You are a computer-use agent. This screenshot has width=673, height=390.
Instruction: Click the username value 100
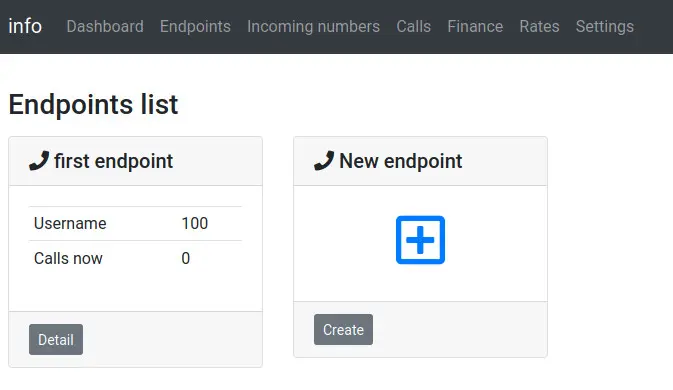coord(195,224)
